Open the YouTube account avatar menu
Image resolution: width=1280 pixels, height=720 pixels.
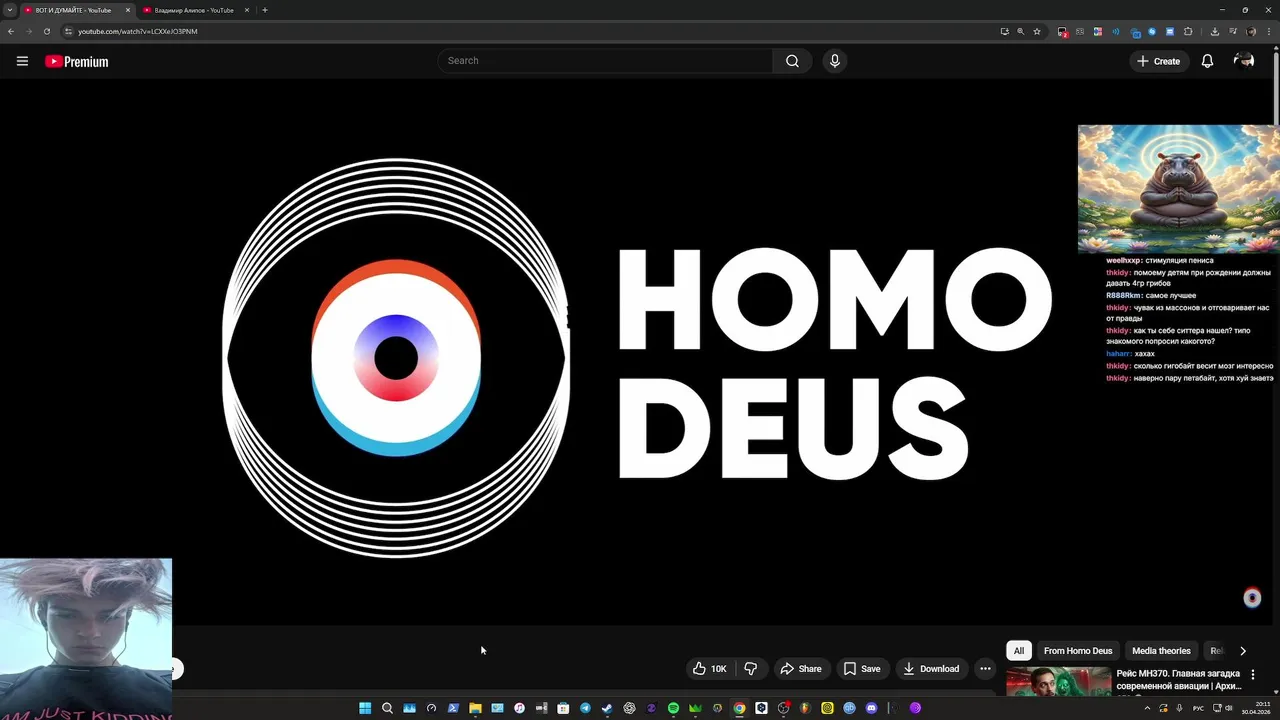[1244, 61]
